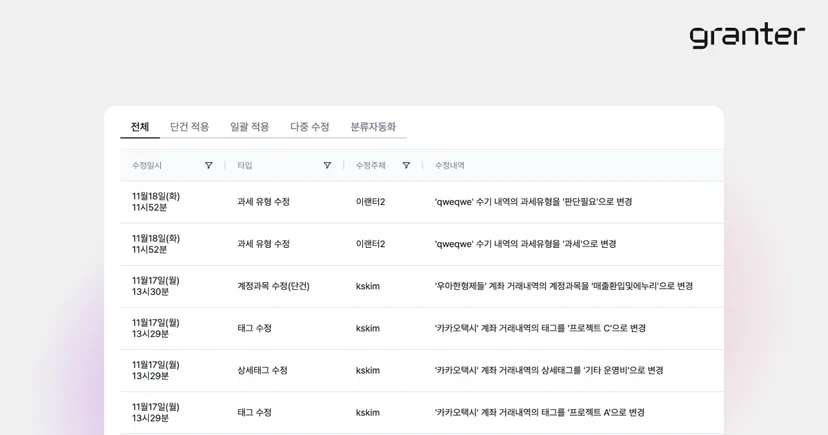The image size is (828, 435).
Task: Click the 계정과목 수정(단건) type cell
Action: (x=274, y=286)
